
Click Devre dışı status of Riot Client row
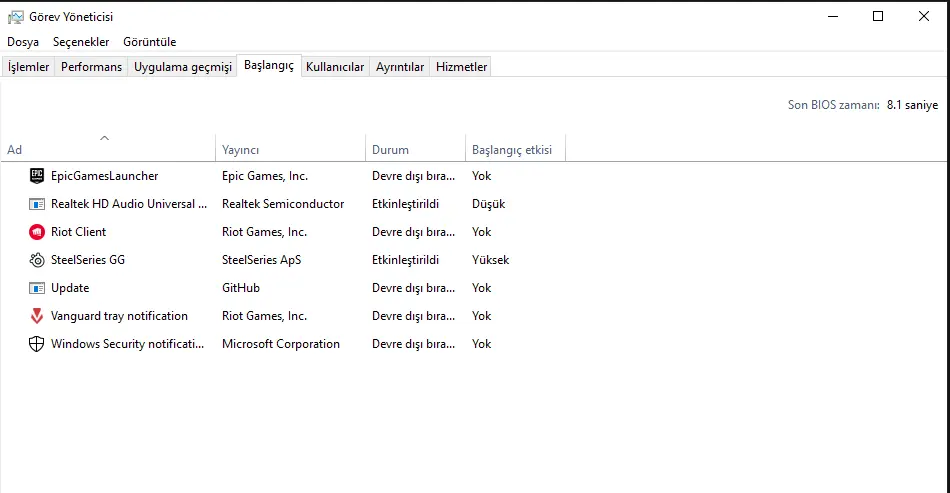click(413, 232)
